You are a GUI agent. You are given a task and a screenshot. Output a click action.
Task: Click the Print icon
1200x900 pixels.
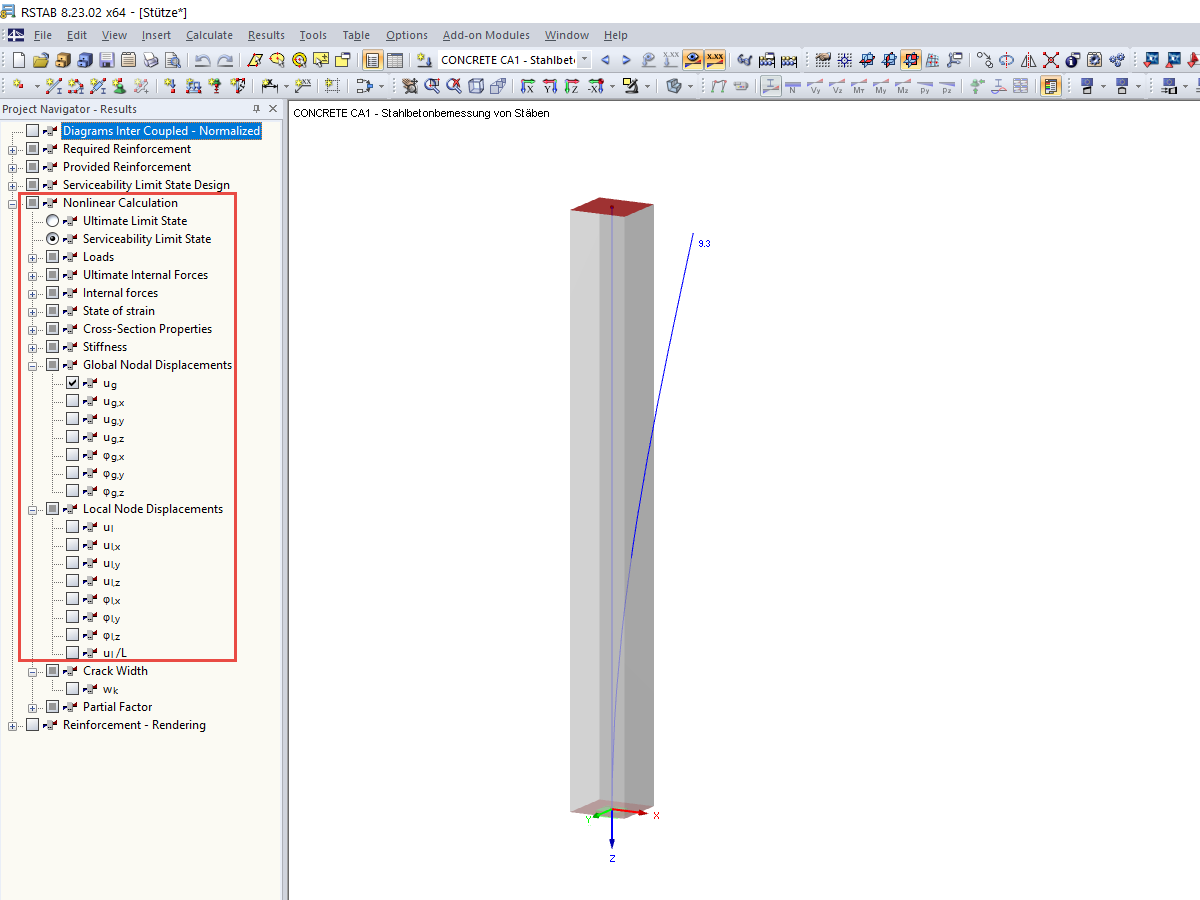(x=150, y=60)
